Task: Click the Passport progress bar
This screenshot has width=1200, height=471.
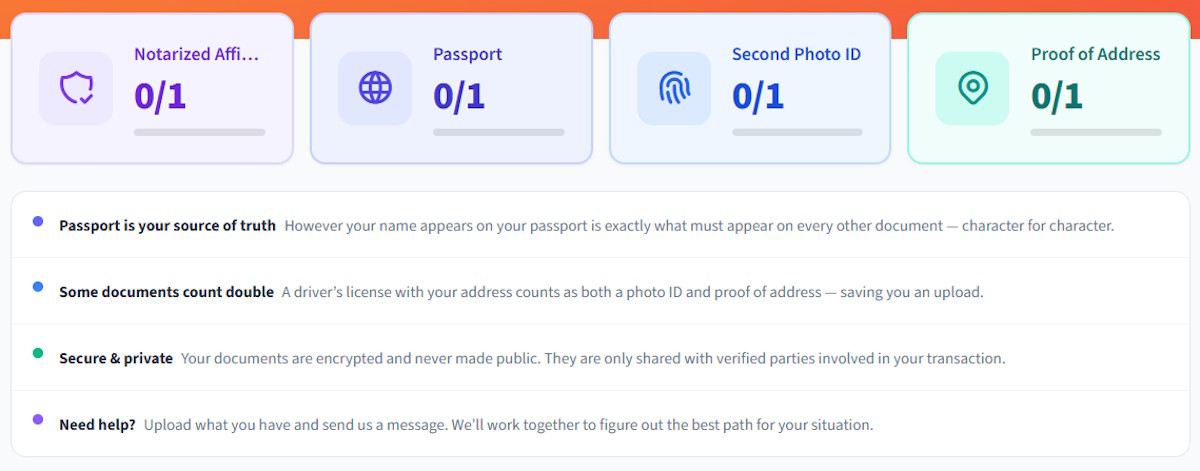Action: point(498,132)
